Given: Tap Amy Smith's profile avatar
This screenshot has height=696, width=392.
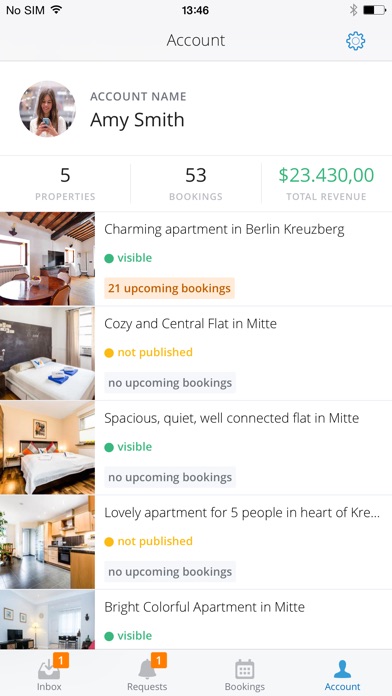Looking at the screenshot, I should 47,108.
